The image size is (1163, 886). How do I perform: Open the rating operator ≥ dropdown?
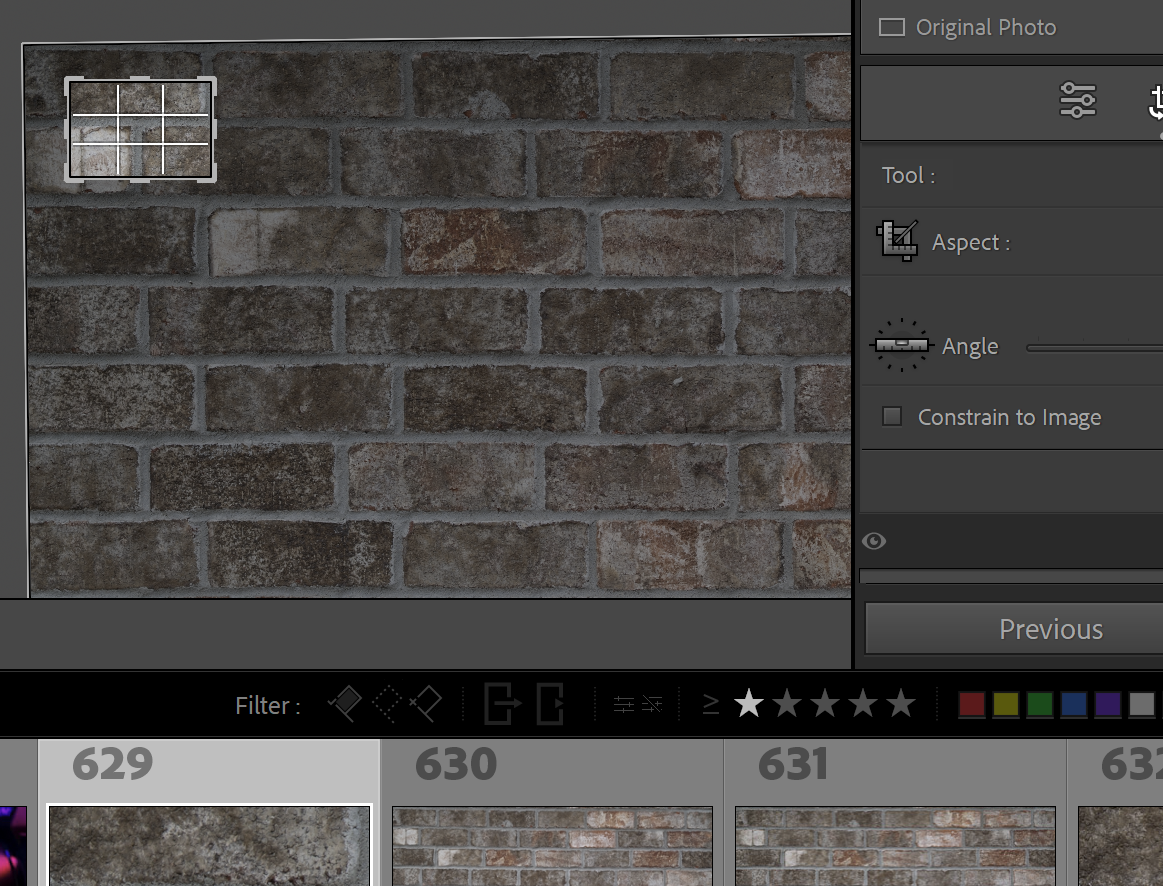[710, 705]
